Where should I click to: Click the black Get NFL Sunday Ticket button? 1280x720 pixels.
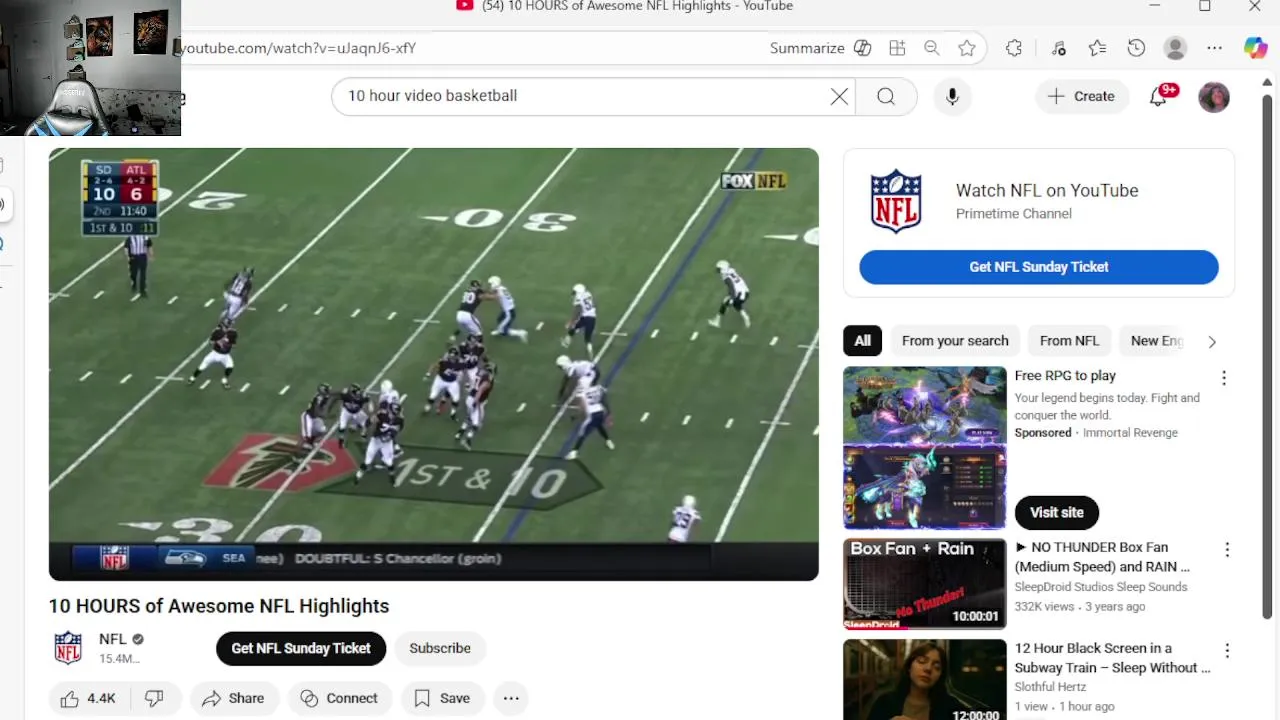301,648
